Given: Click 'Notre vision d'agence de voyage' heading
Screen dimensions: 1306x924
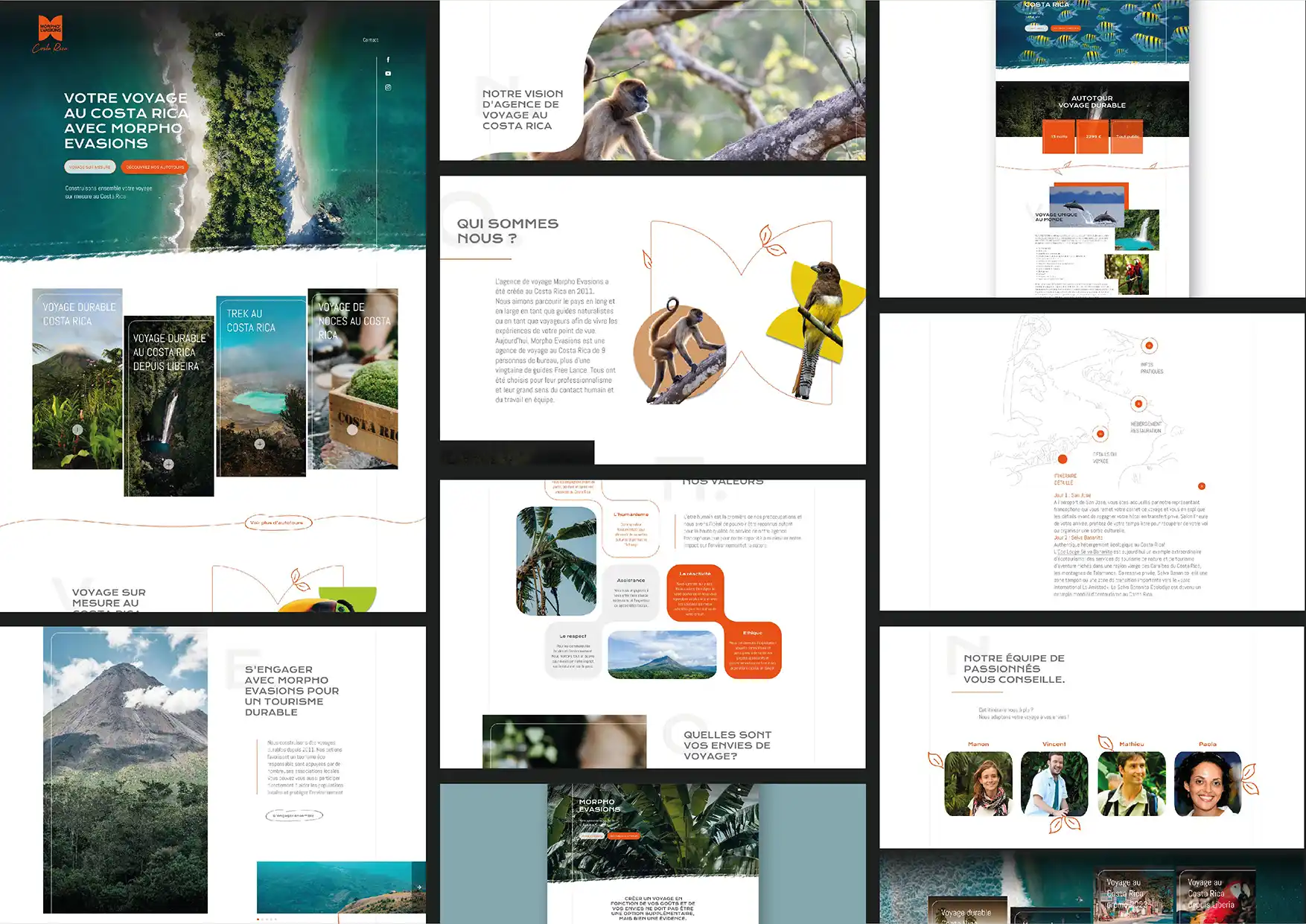Looking at the screenshot, I should (x=522, y=109).
